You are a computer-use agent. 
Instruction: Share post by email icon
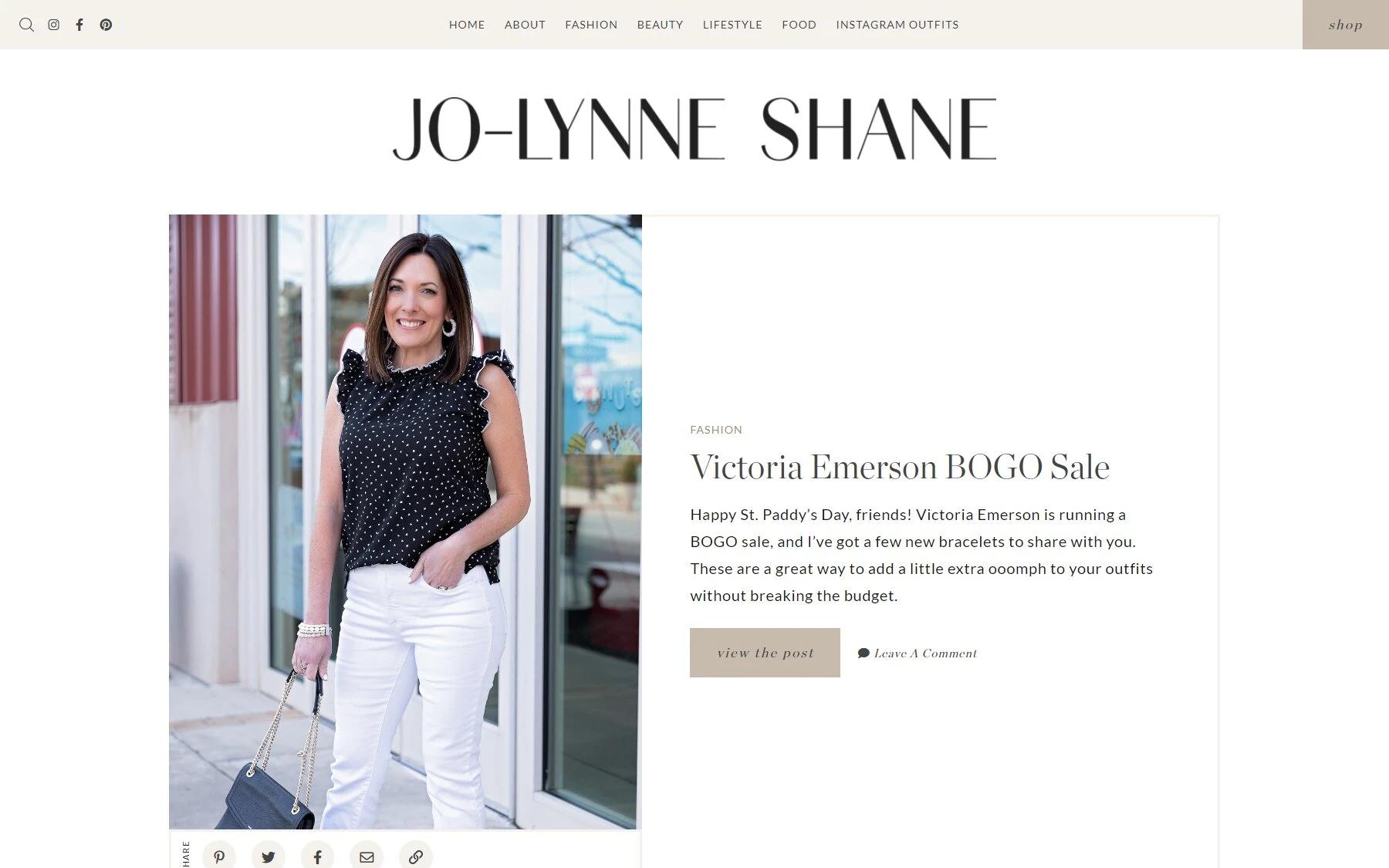click(367, 856)
